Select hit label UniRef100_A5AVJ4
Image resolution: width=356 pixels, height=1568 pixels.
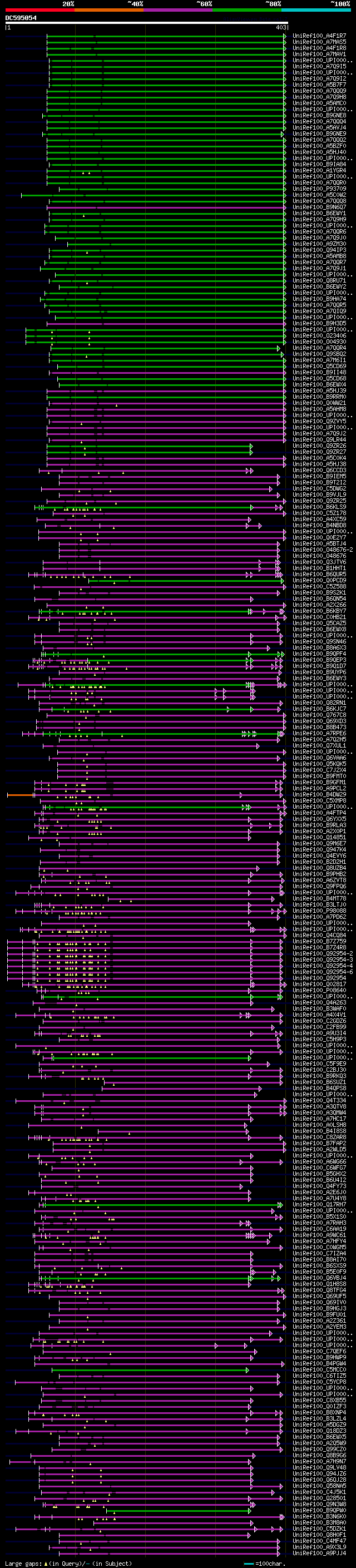click(319, 127)
